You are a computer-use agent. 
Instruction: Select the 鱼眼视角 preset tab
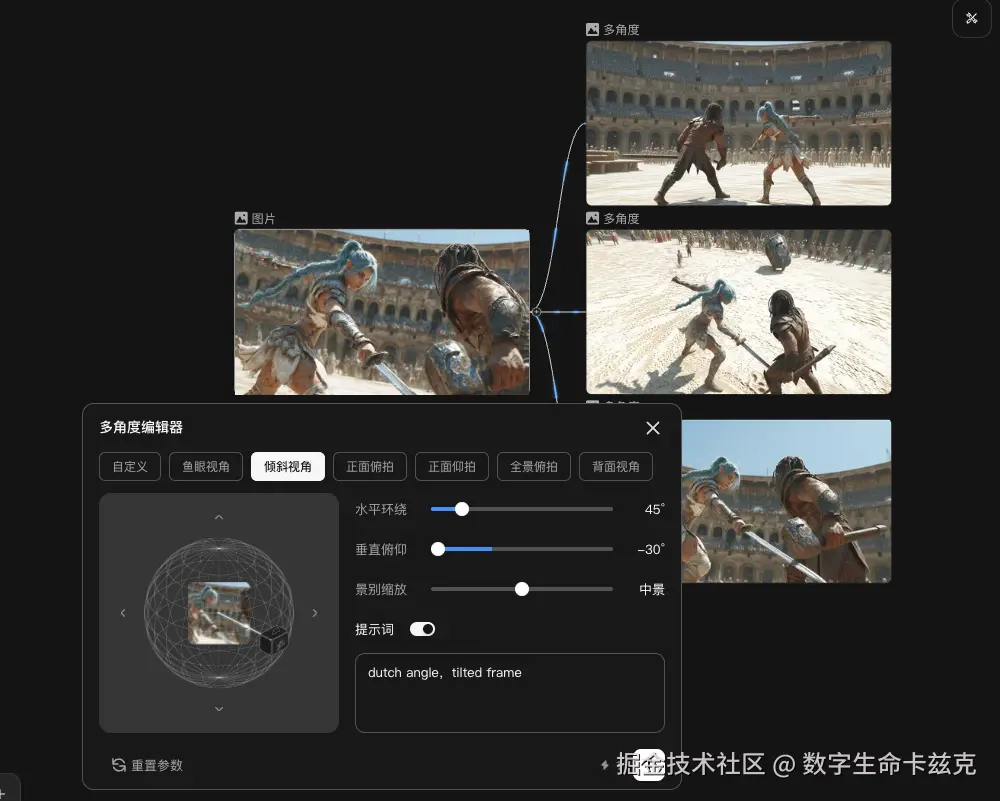pos(206,467)
